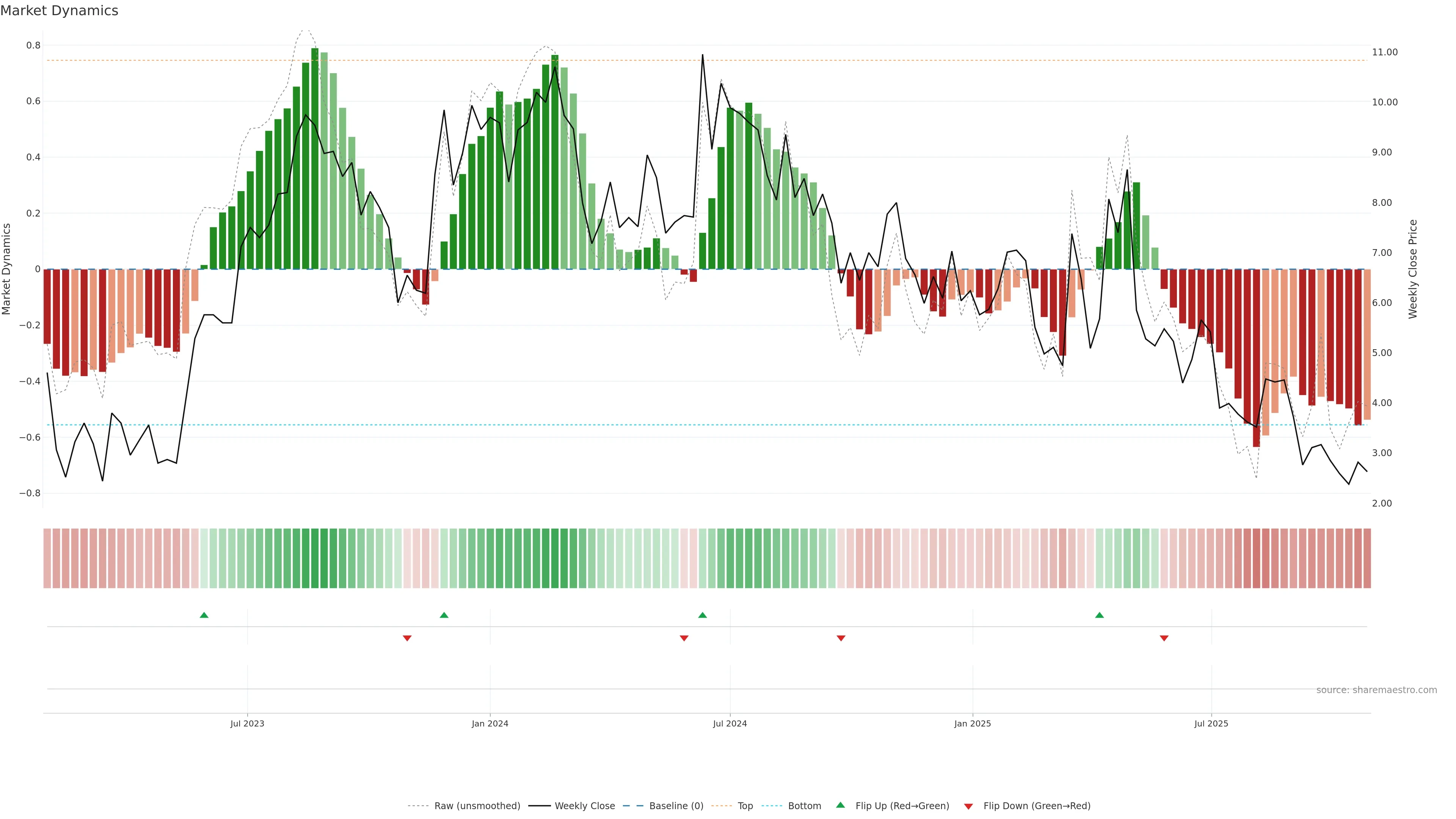Click the Jul 2023 x-axis label
This screenshot has height=819, width=1456.
(247, 723)
